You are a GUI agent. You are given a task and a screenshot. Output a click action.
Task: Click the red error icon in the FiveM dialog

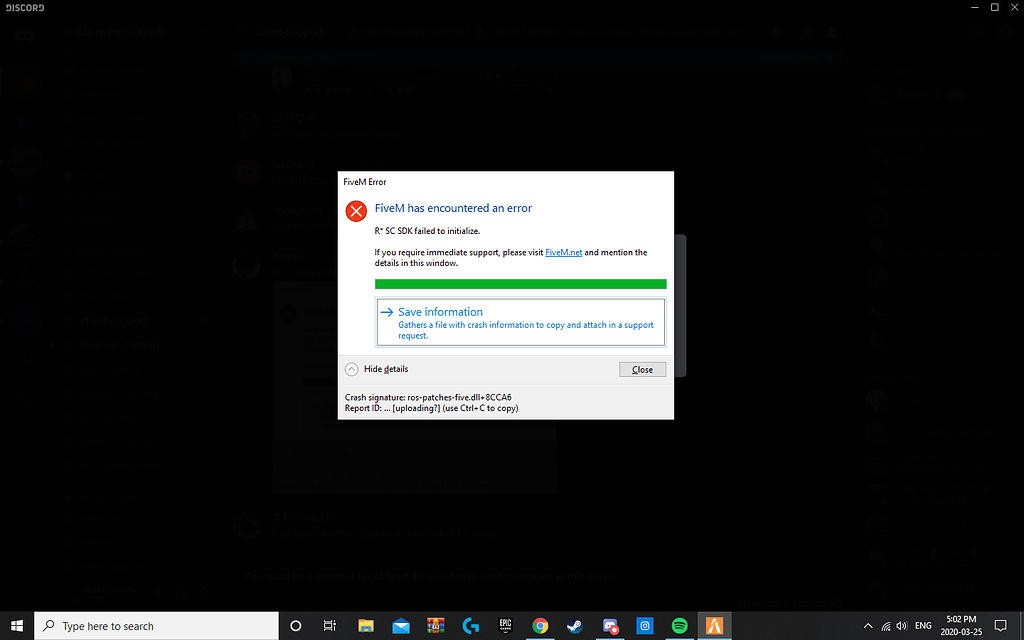coord(356,210)
